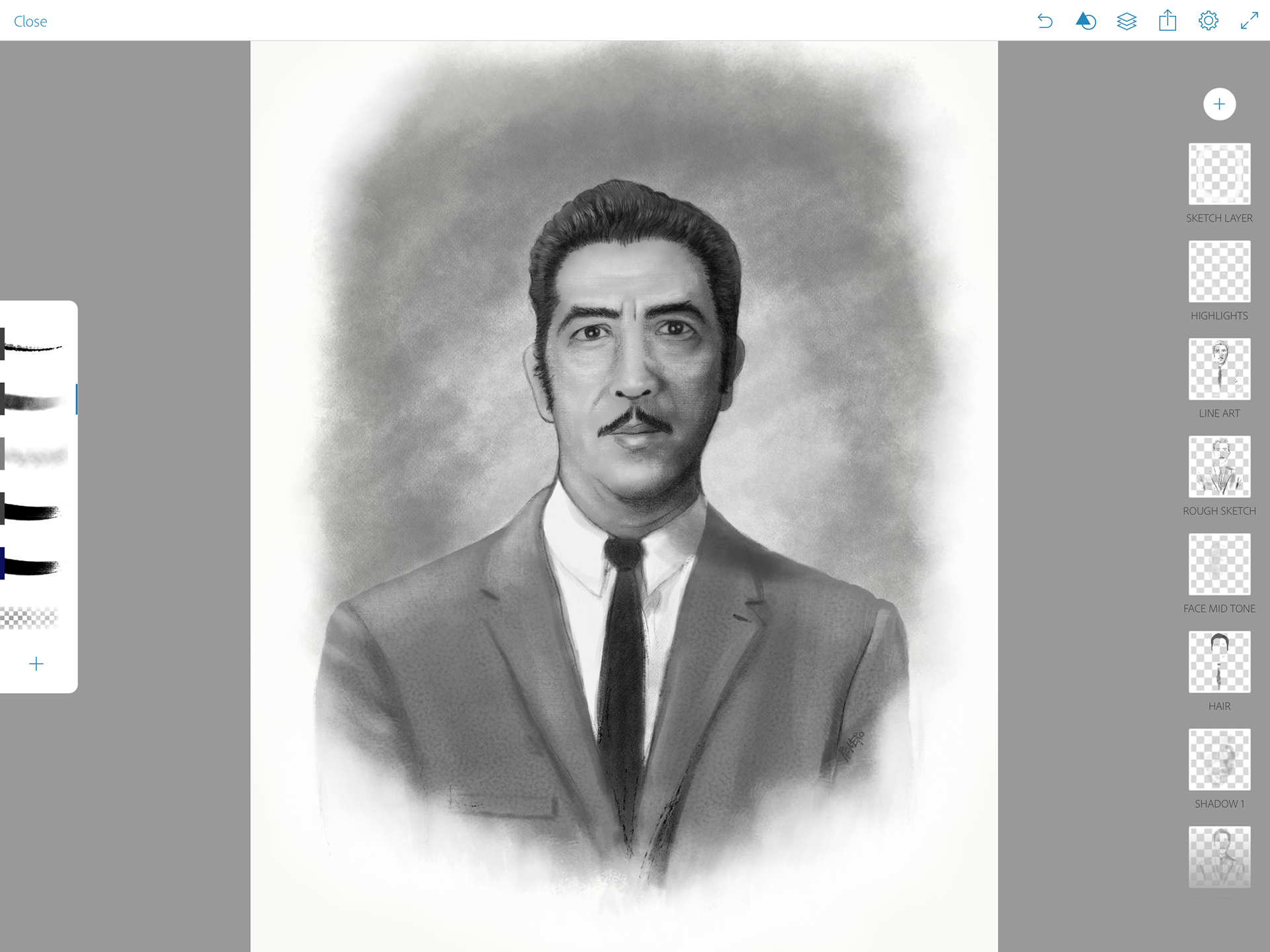Open the shapes tool icon
Image resolution: width=1270 pixels, height=952 pixels.
[x=1085, y=21]
